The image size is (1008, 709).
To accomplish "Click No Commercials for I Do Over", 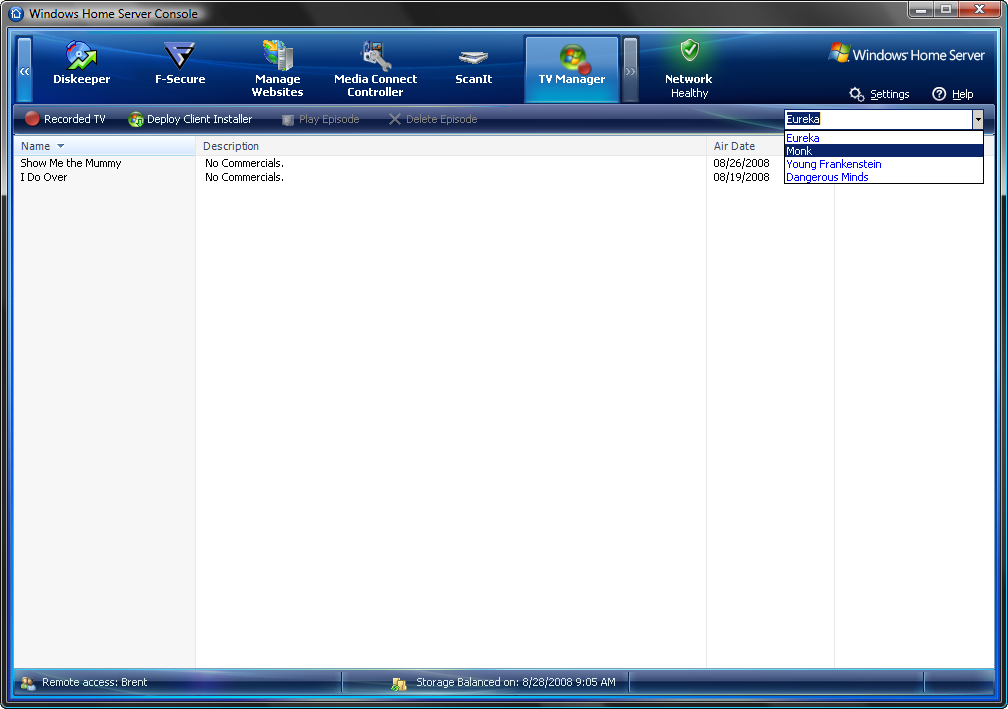I will pos(244,177).
